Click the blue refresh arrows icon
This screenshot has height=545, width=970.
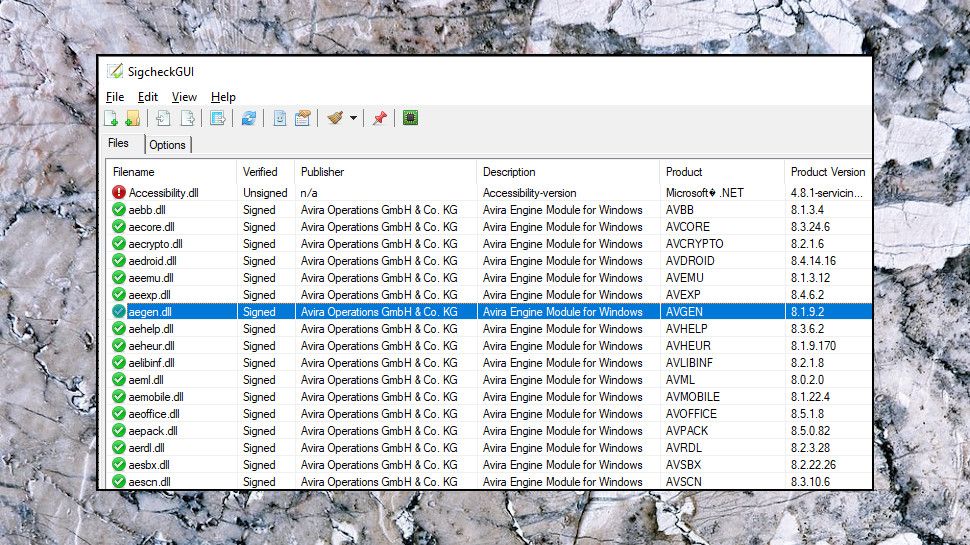point(249,118)
